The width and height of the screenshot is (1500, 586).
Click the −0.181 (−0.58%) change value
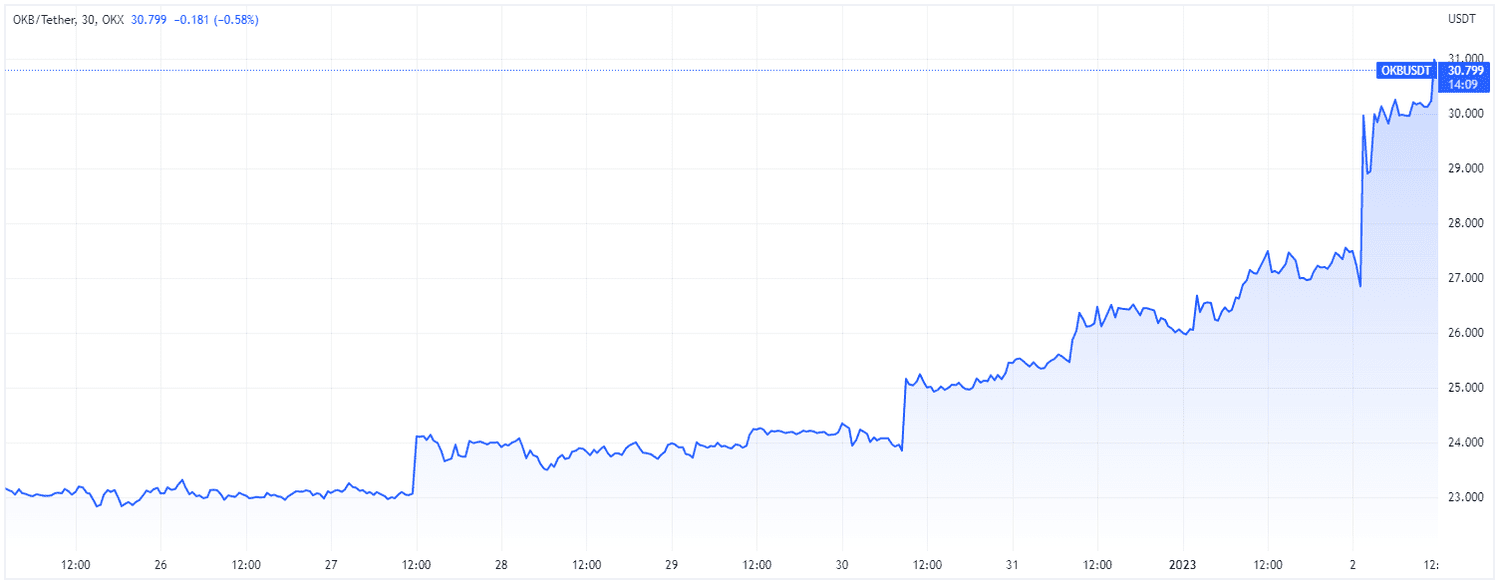(x=214, y=19)
